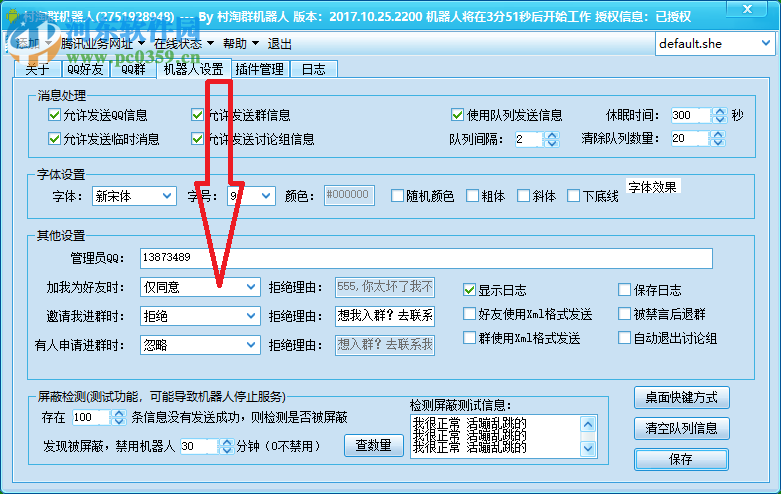This screenshot has height=494, width=781.
Task: Open the 日志 tab
Action: click(x=314, y=69)
